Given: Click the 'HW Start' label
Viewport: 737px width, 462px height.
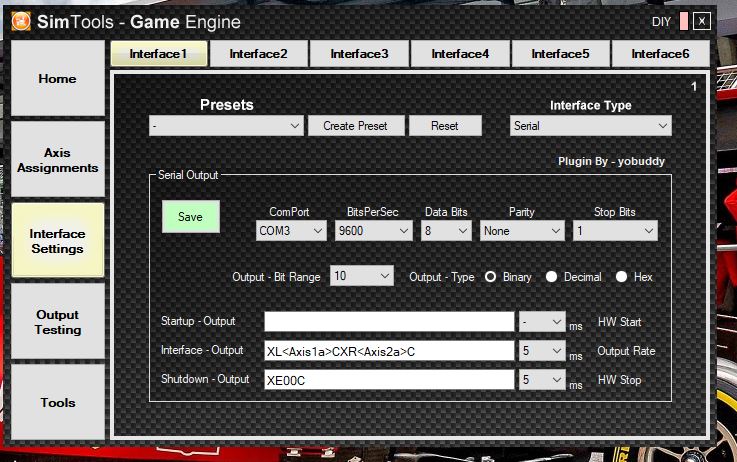Looking at the screenshot, I should click(619, 322).
